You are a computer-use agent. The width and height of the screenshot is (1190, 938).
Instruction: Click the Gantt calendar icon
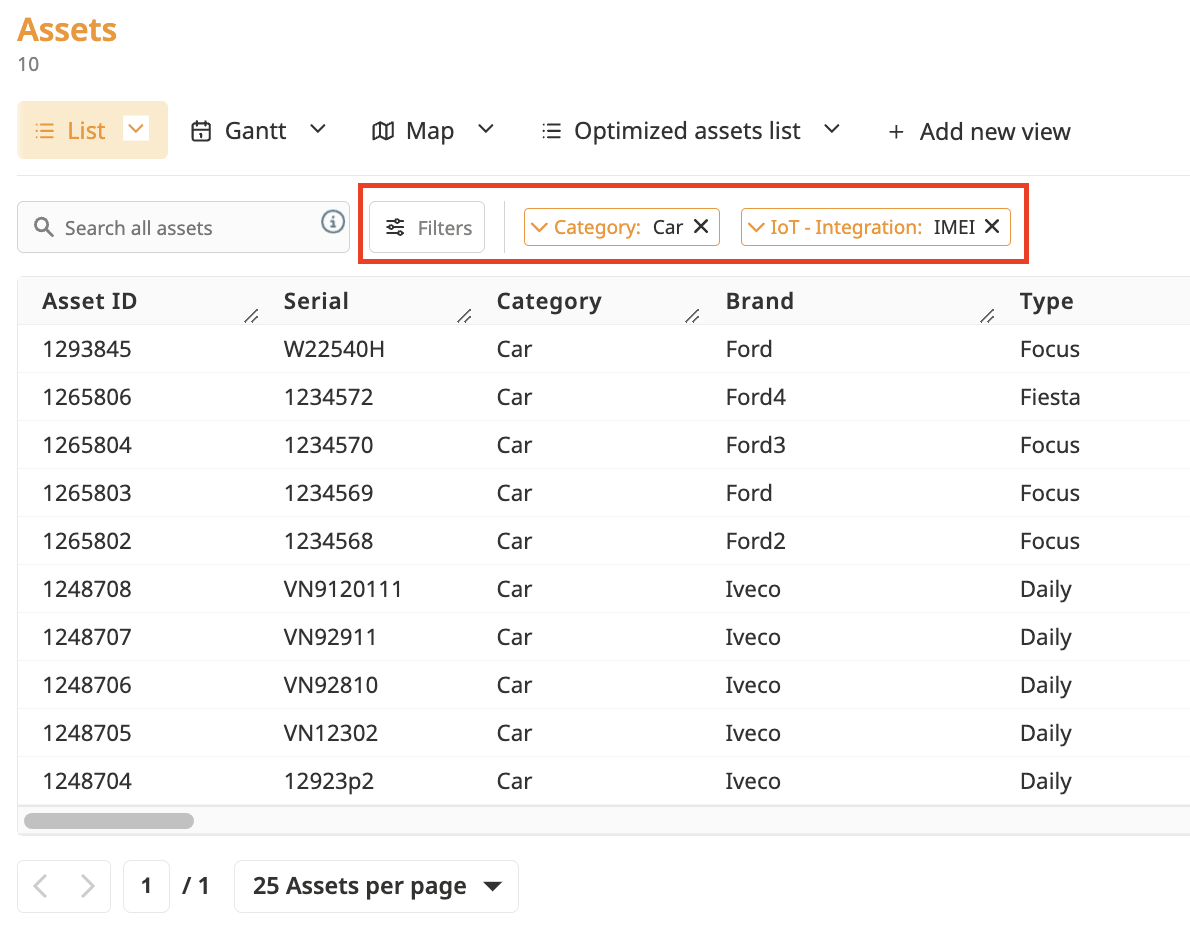pyautogui.click(x=201, y=131)
